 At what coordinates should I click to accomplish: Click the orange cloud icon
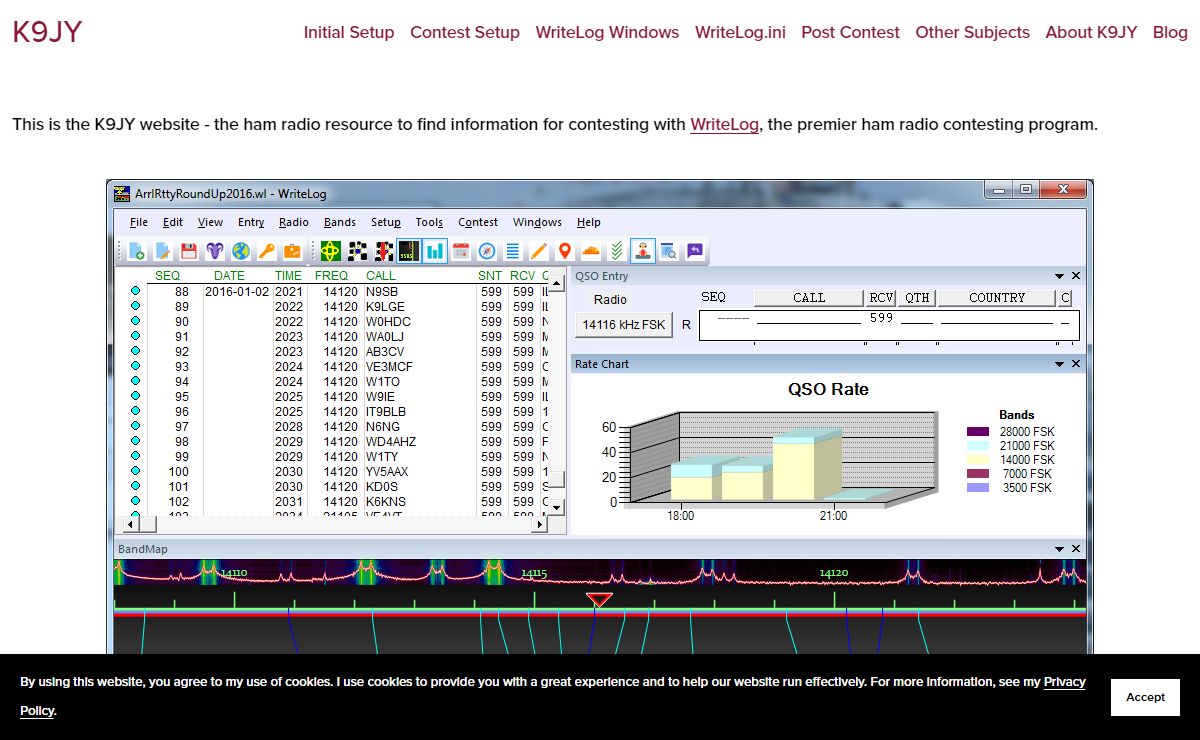click(x=591, y=251)
